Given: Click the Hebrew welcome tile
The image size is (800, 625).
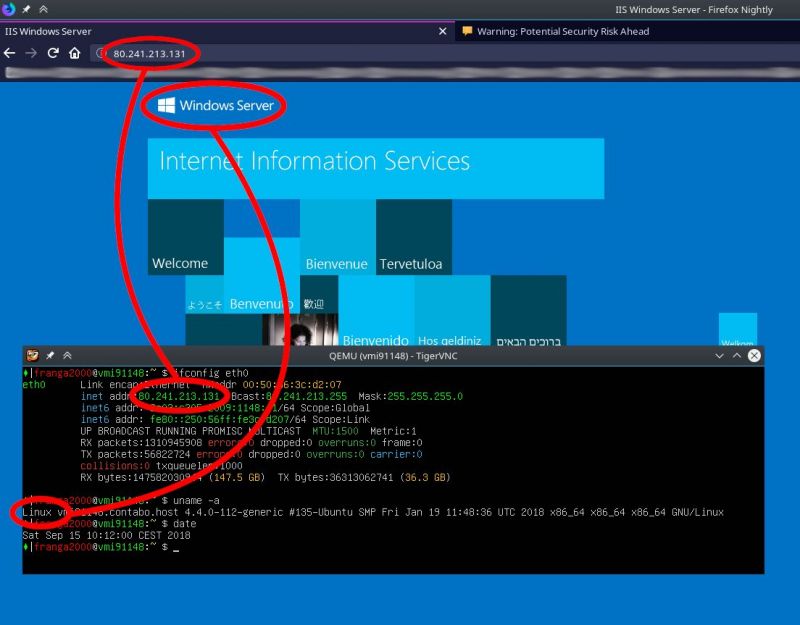Looking at the screenshot, I should (529, 310).
